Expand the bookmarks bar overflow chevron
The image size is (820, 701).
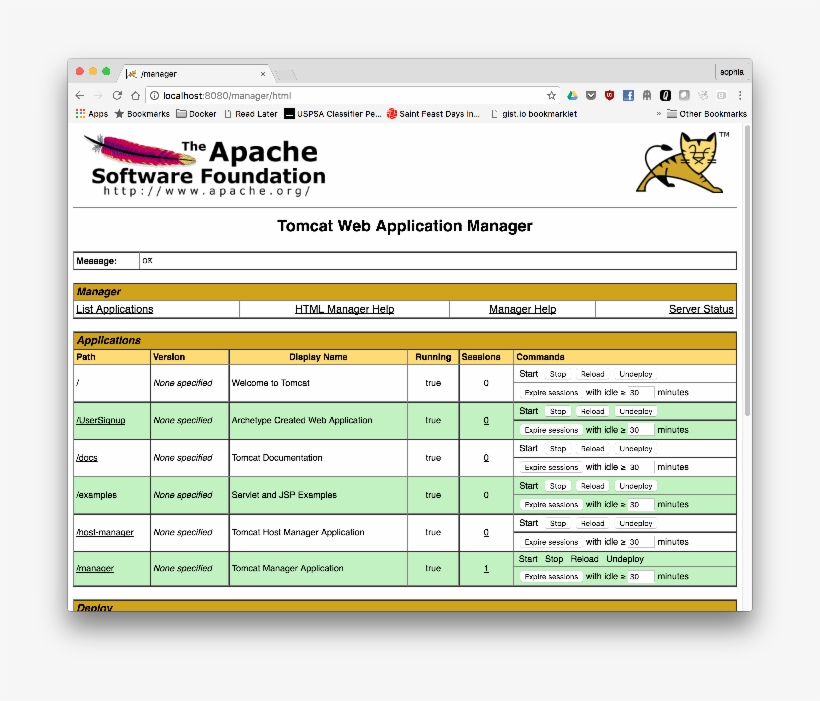(x=657, y=114)
